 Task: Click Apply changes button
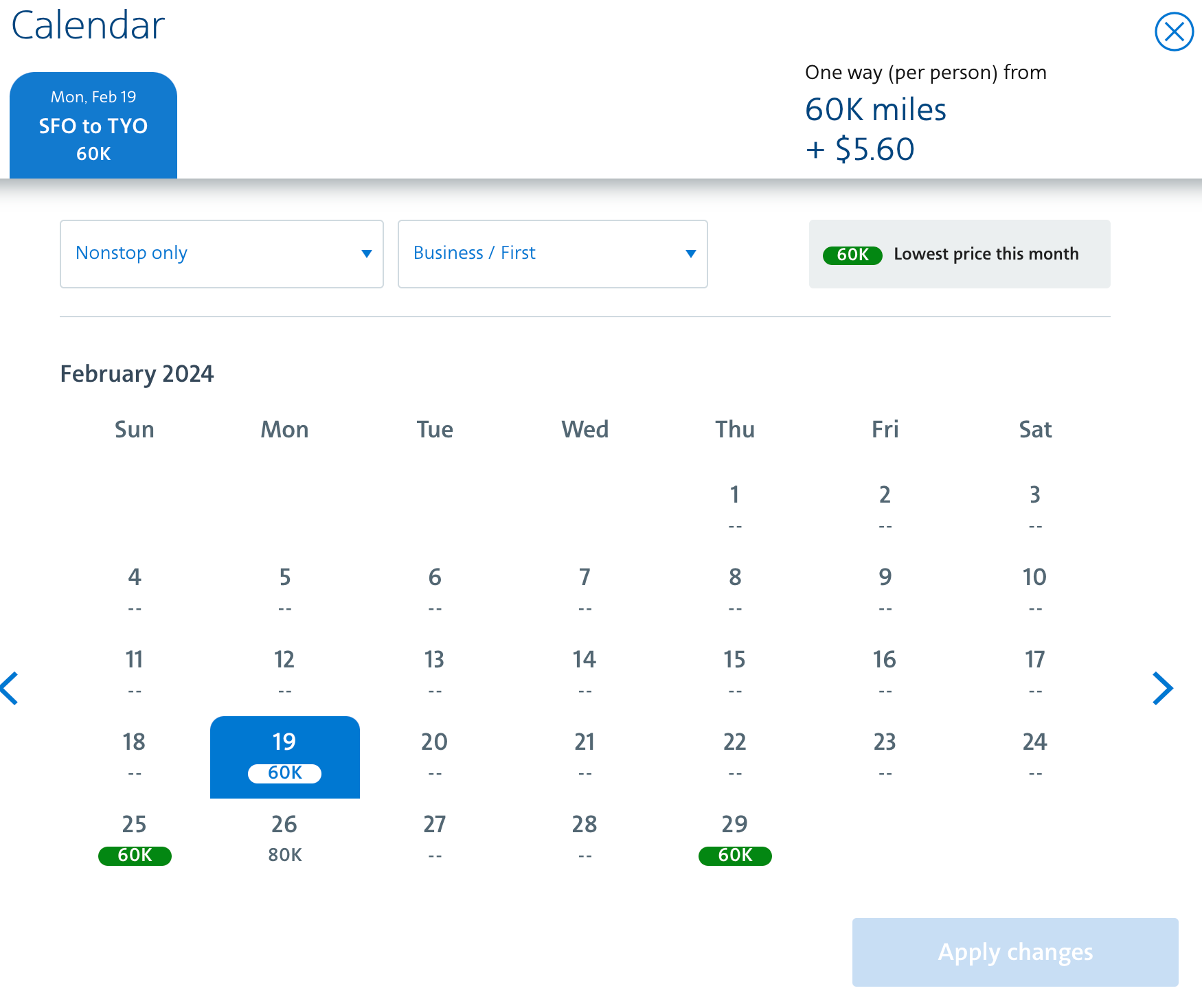pos(1014,952)
